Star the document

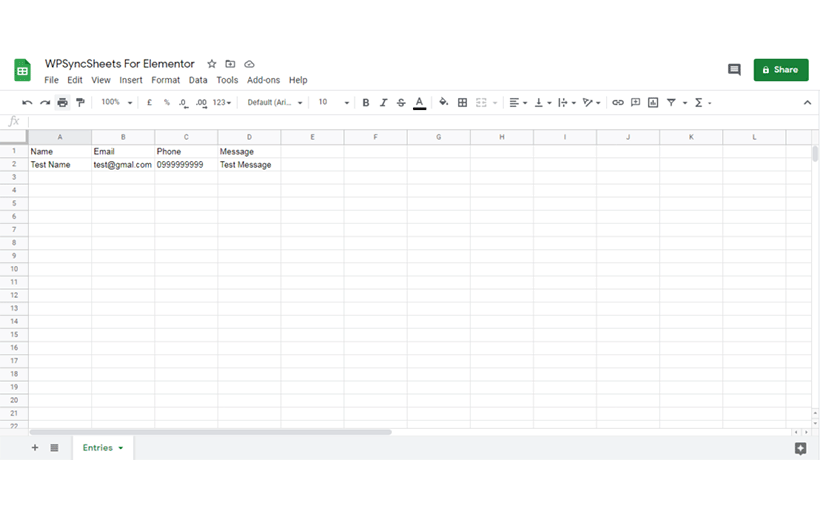pyautogui.click(x=211, y=64)
